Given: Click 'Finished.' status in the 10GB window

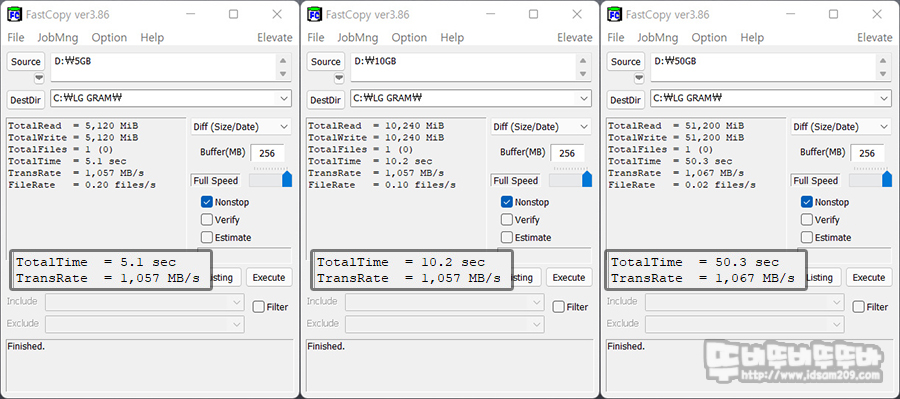Looking at the screenshot, I should coord(326,346).
